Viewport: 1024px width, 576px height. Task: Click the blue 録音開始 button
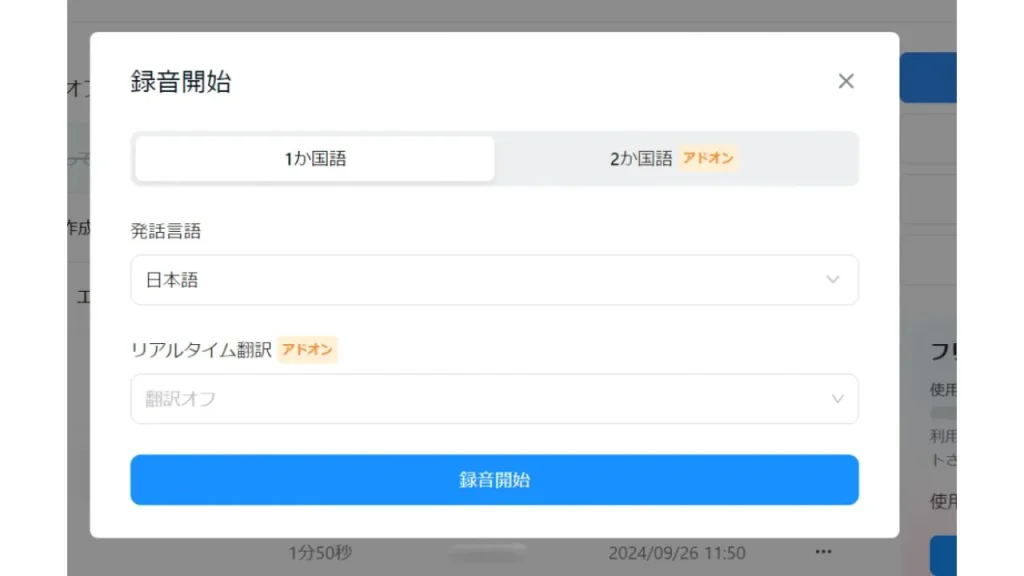coord(494,479)
